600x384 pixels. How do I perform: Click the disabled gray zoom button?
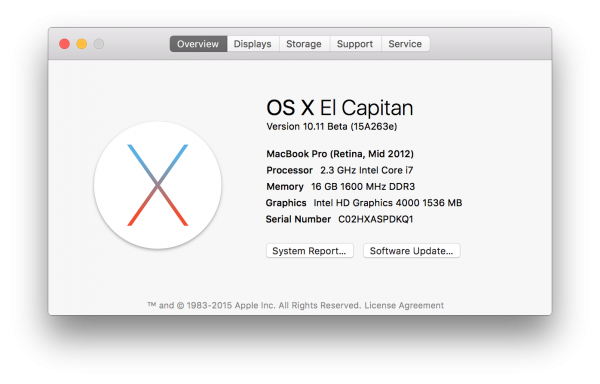click(x=99, y=44)
